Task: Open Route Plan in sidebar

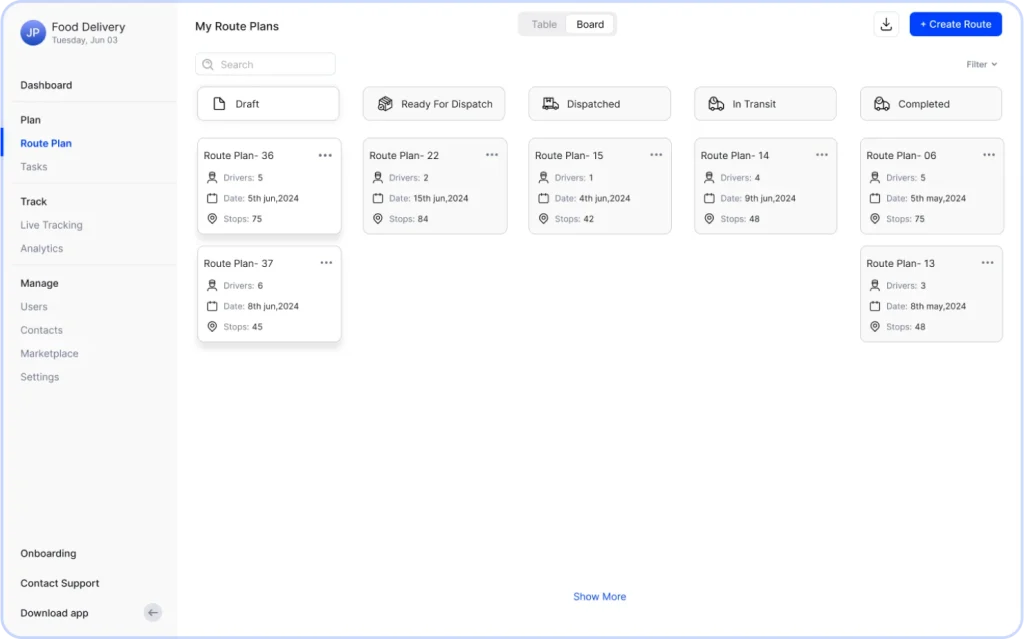Action: [x=46, y=143]
